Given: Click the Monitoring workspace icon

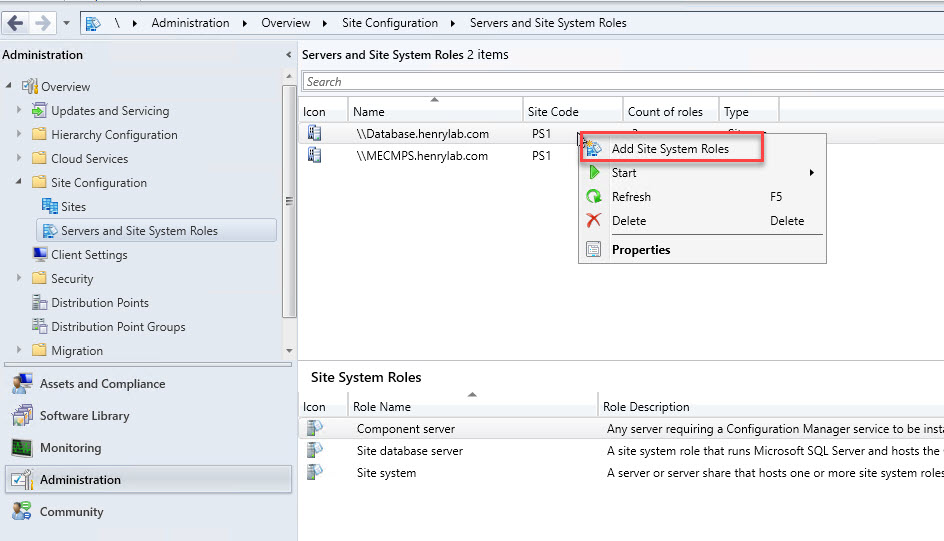Looking at the screenshot, I should [22, 448].
